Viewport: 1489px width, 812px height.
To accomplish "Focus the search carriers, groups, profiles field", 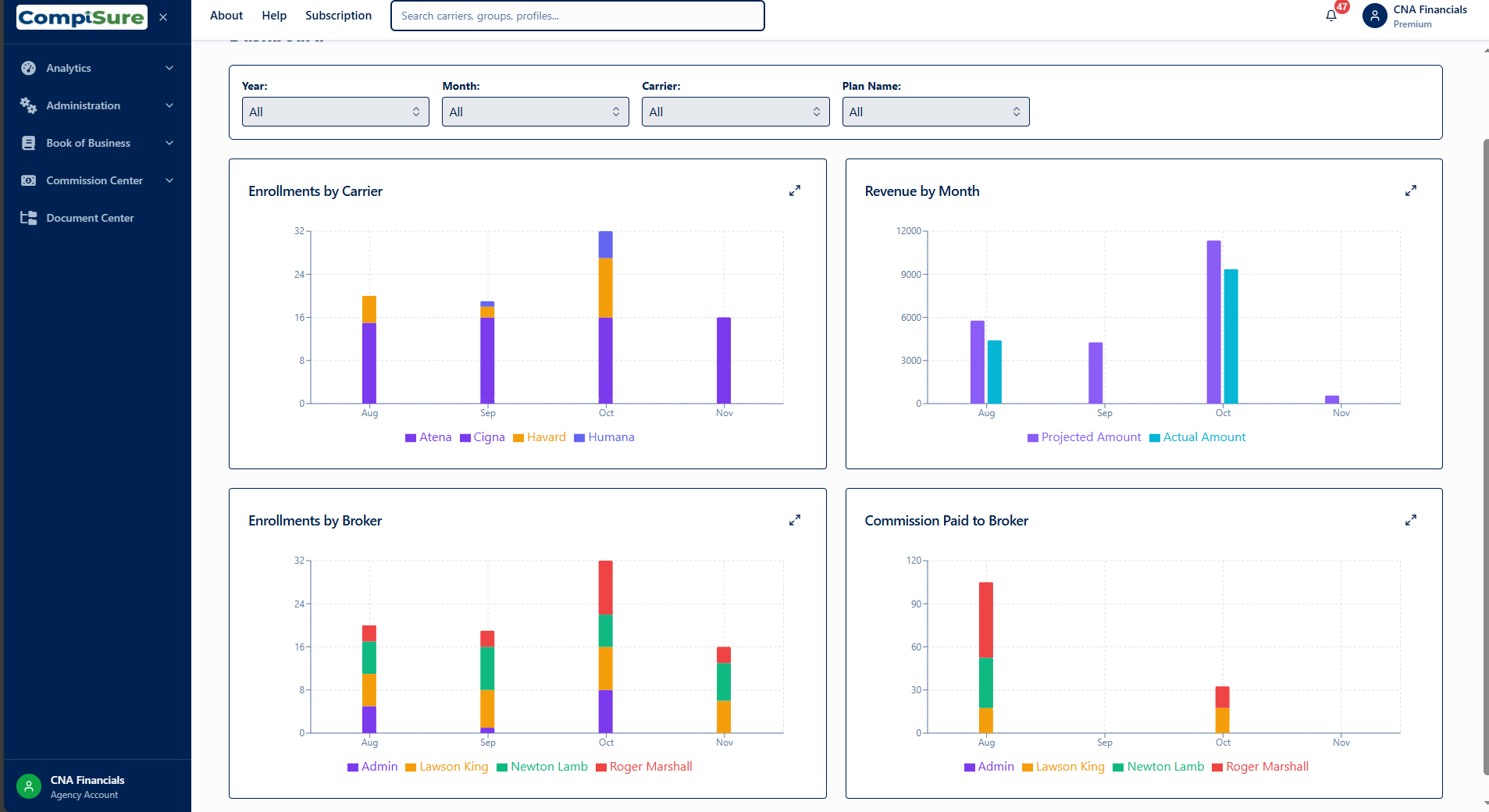I will (577, 16).
